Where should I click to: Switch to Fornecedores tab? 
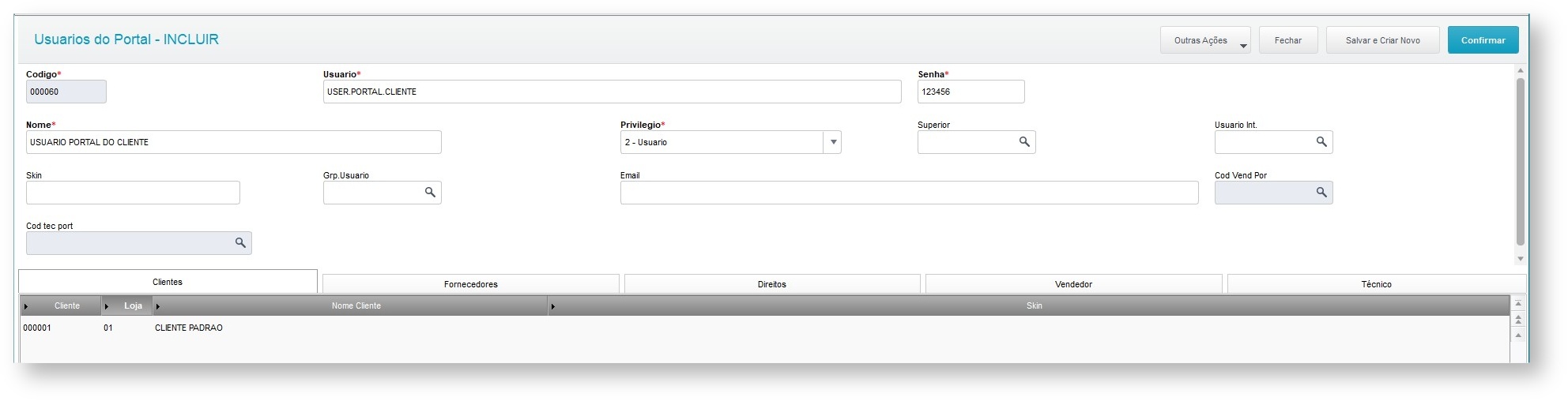(470, 284)
